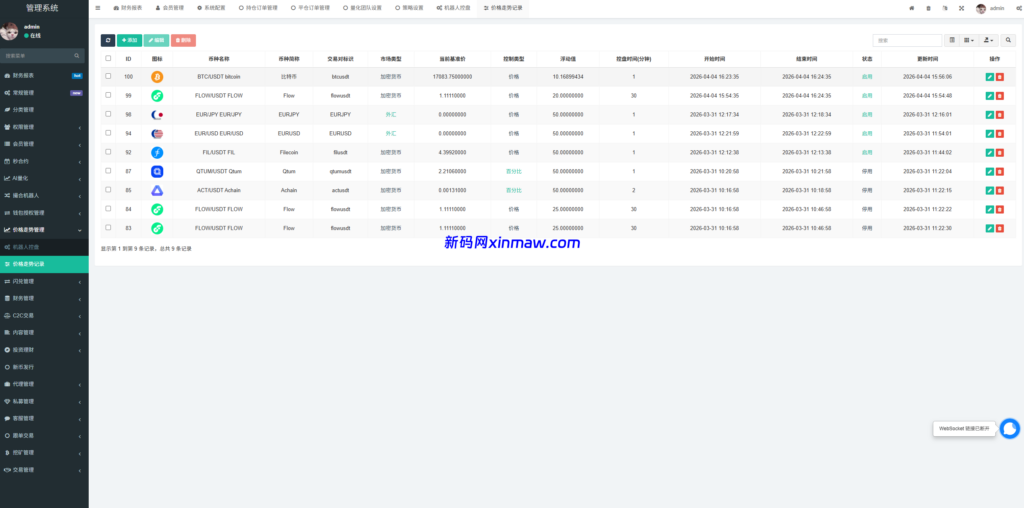Click the red delete icon for ID 100
The image size is (1024, 508).
pyautogui.click(x=1000, y=77)
